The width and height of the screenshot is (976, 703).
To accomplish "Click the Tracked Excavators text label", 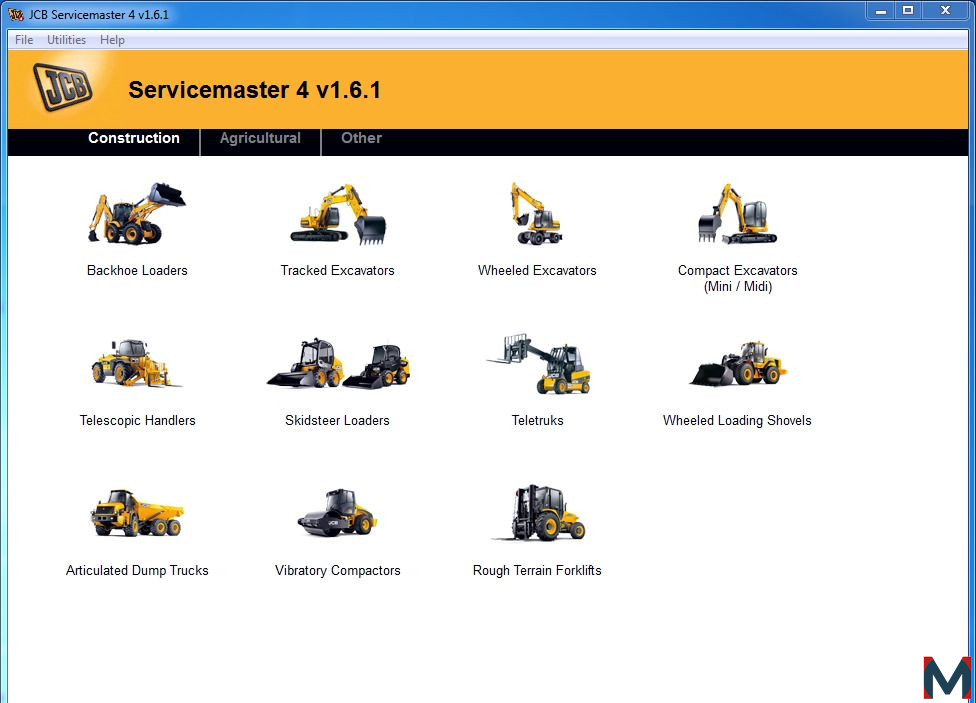I will point(337,270).
